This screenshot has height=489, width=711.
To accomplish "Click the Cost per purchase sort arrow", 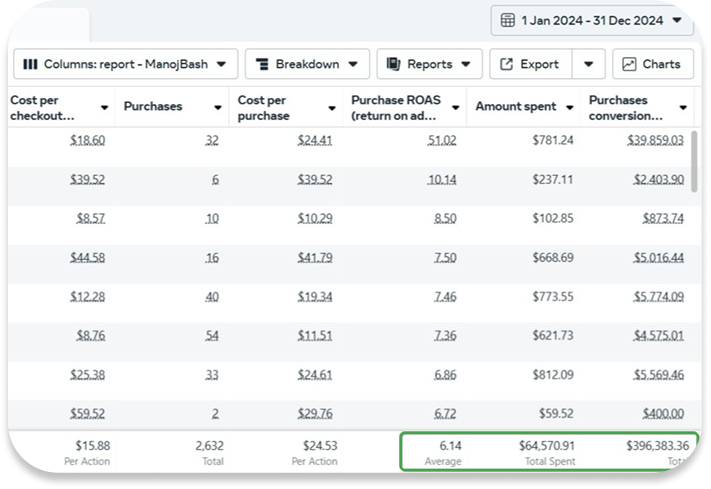I will pyautogui.click(x=332, y=108).
